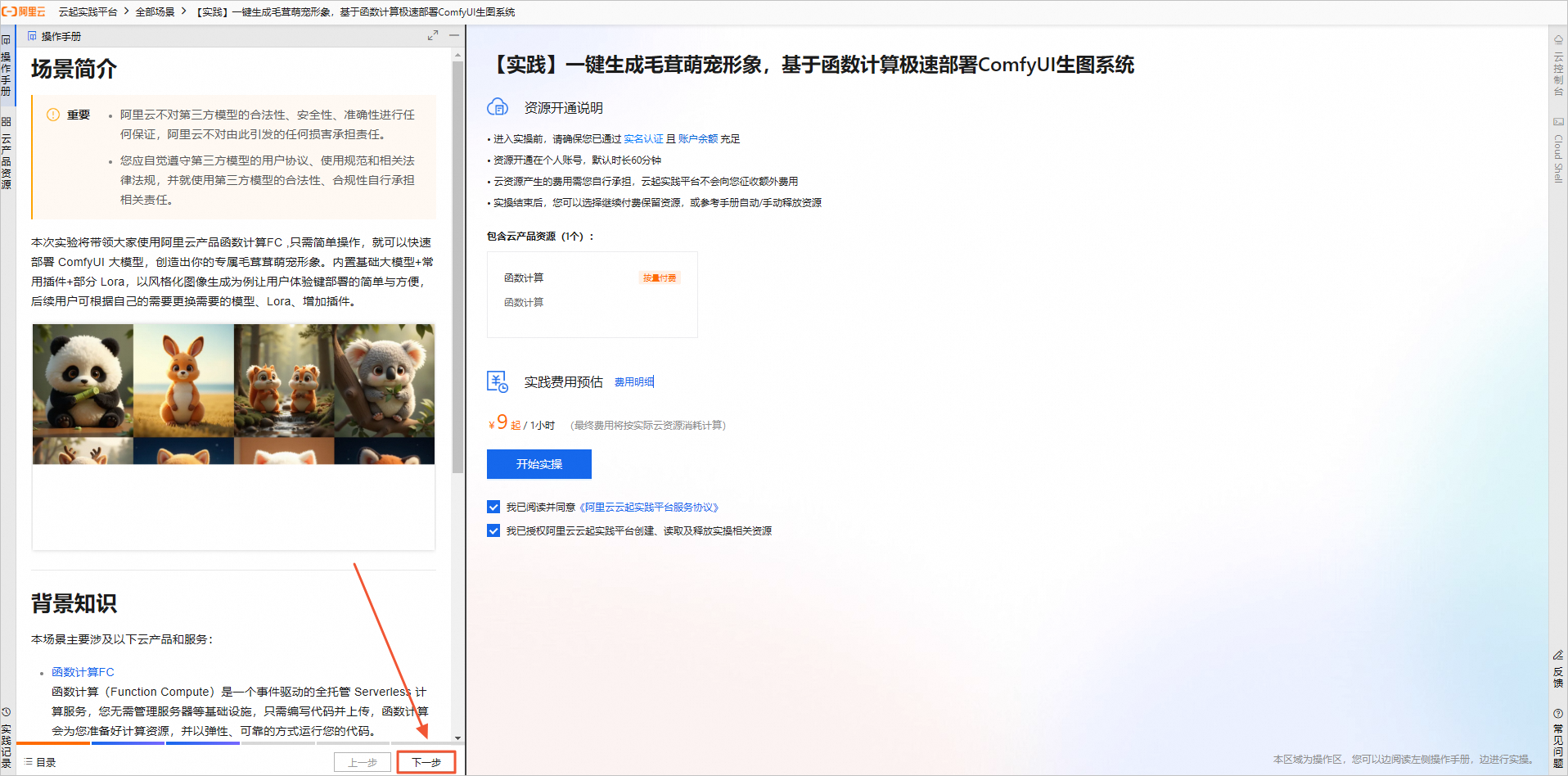Click the third blue step progress segment
The image size is (1568, 776).
[x=203, y=743]
